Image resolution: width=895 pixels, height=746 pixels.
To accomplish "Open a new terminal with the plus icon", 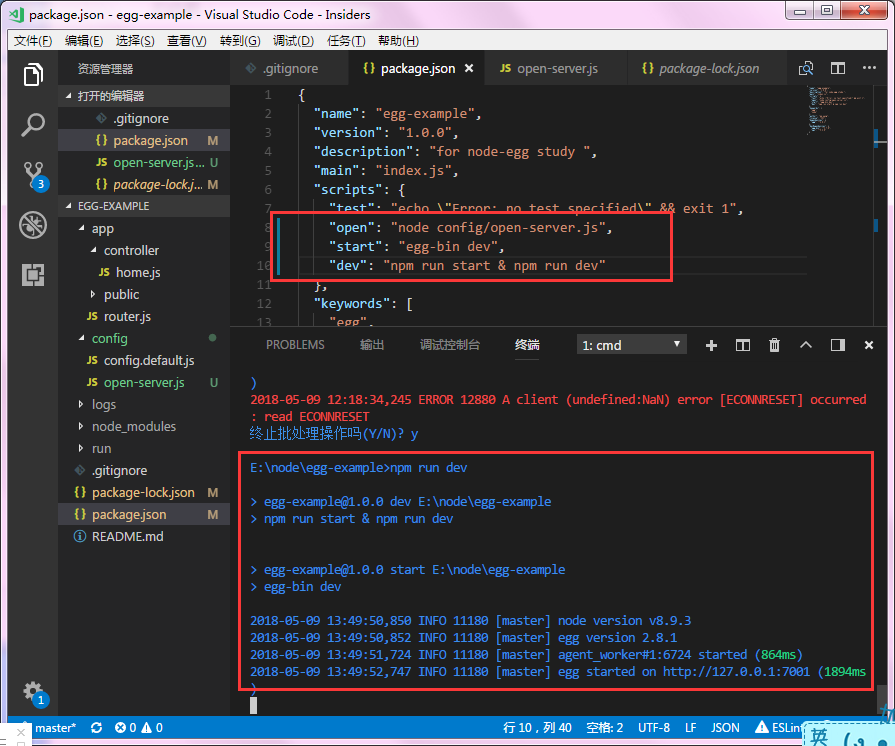I will point(710,344).
